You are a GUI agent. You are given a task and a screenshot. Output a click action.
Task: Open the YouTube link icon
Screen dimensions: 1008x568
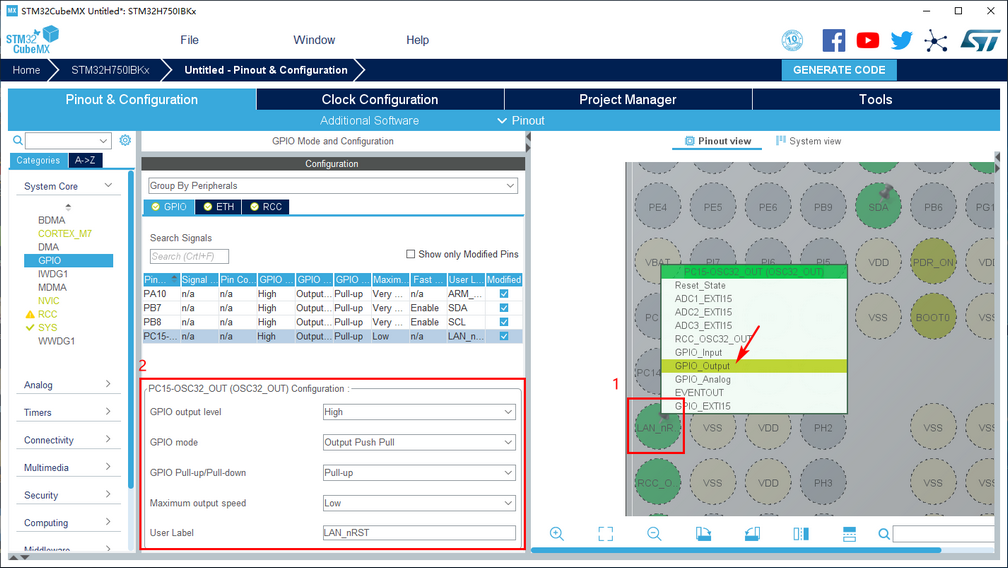click(868, 40)
